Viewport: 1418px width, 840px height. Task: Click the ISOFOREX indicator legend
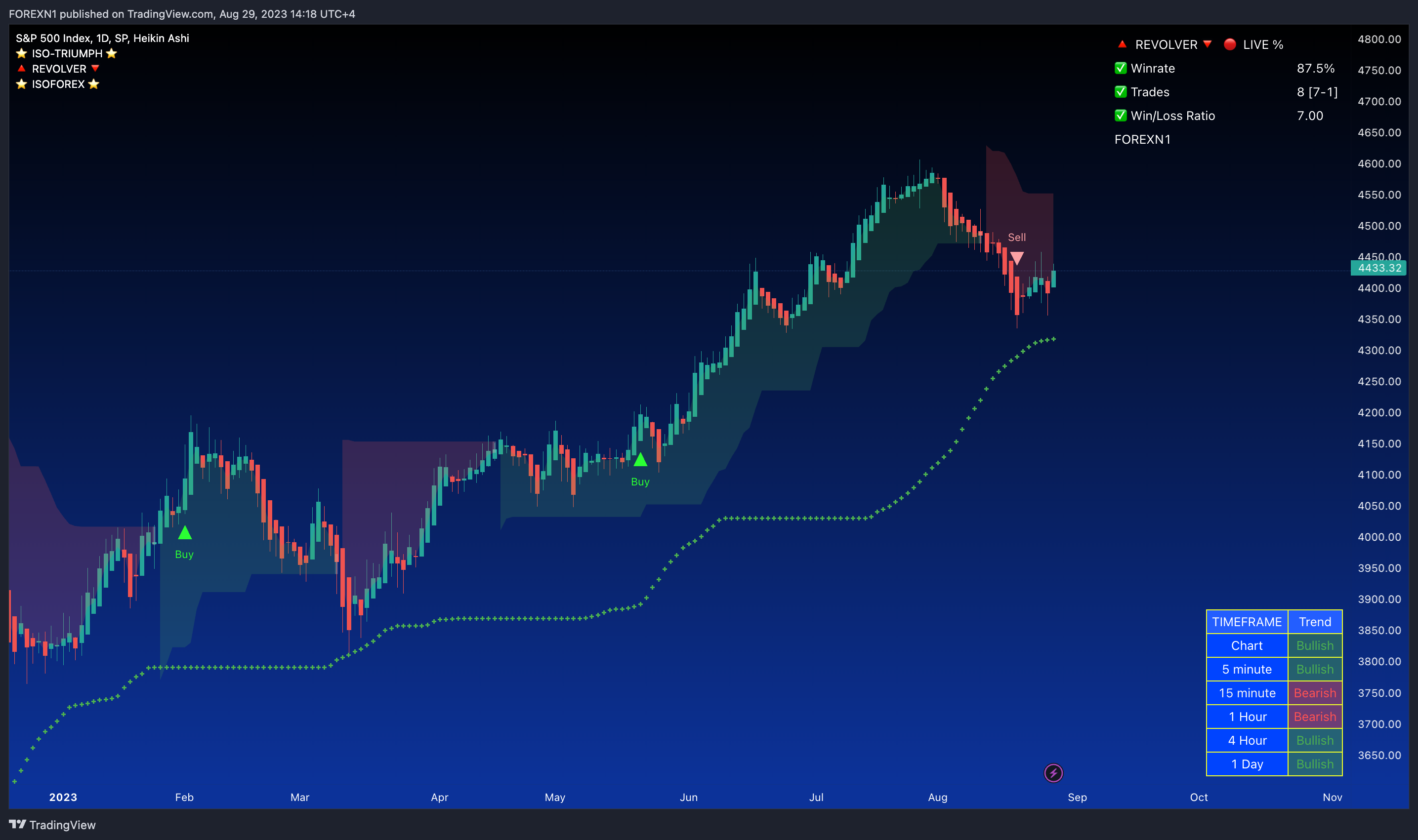(x=58, y=84)
